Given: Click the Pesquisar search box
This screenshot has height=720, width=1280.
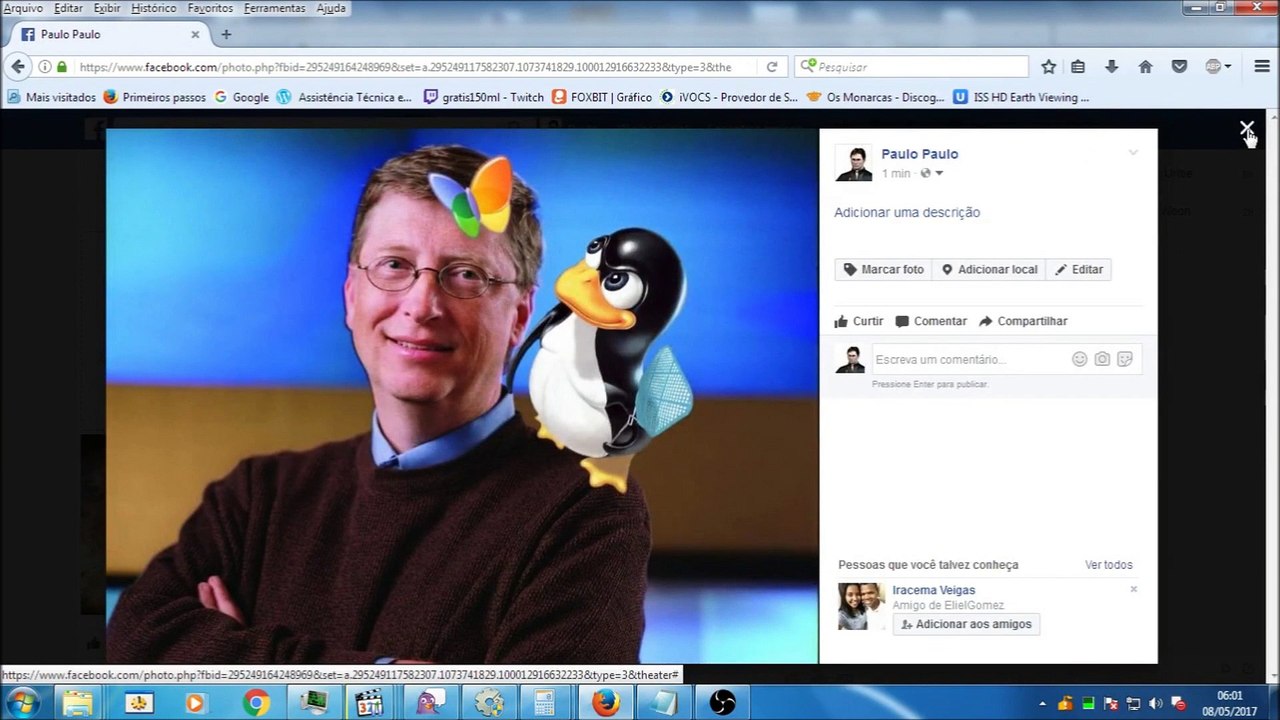Looking at the screenshot, I should click(912, 67).
